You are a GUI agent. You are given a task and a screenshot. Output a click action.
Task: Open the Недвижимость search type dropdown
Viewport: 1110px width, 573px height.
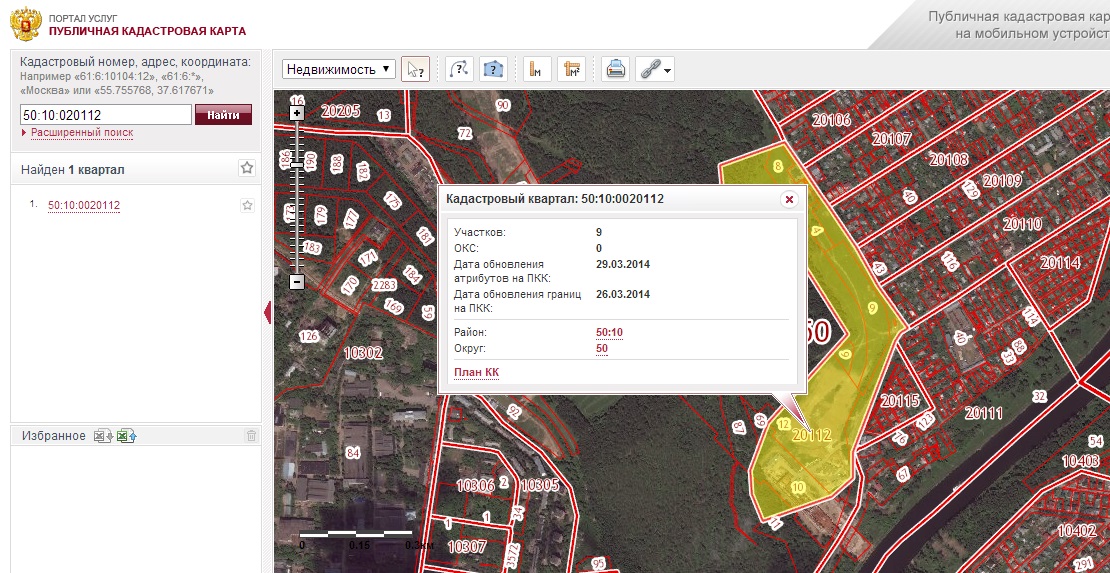(x=339, y=69)
